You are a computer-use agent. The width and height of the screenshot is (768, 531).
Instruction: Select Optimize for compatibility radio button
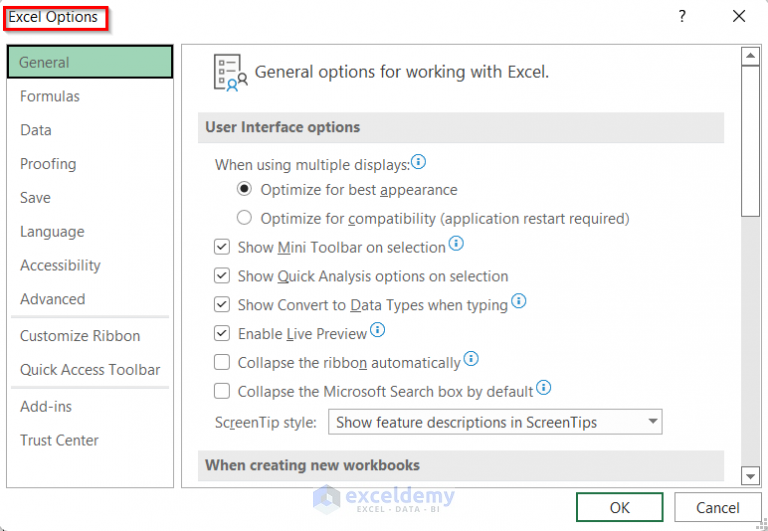click(244, 218)
